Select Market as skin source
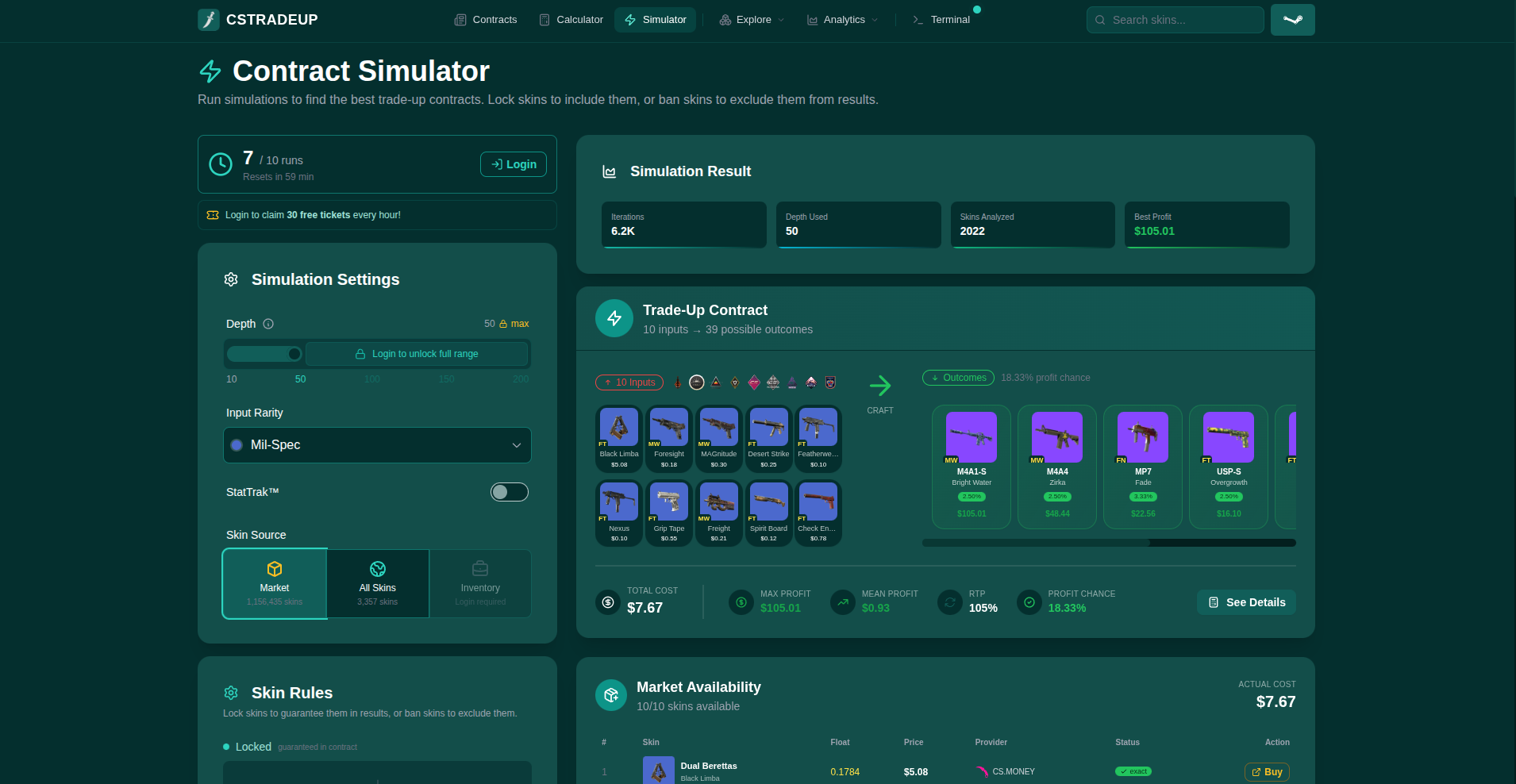The height and width of the screenshot is (784, 1516). point(275,583)
